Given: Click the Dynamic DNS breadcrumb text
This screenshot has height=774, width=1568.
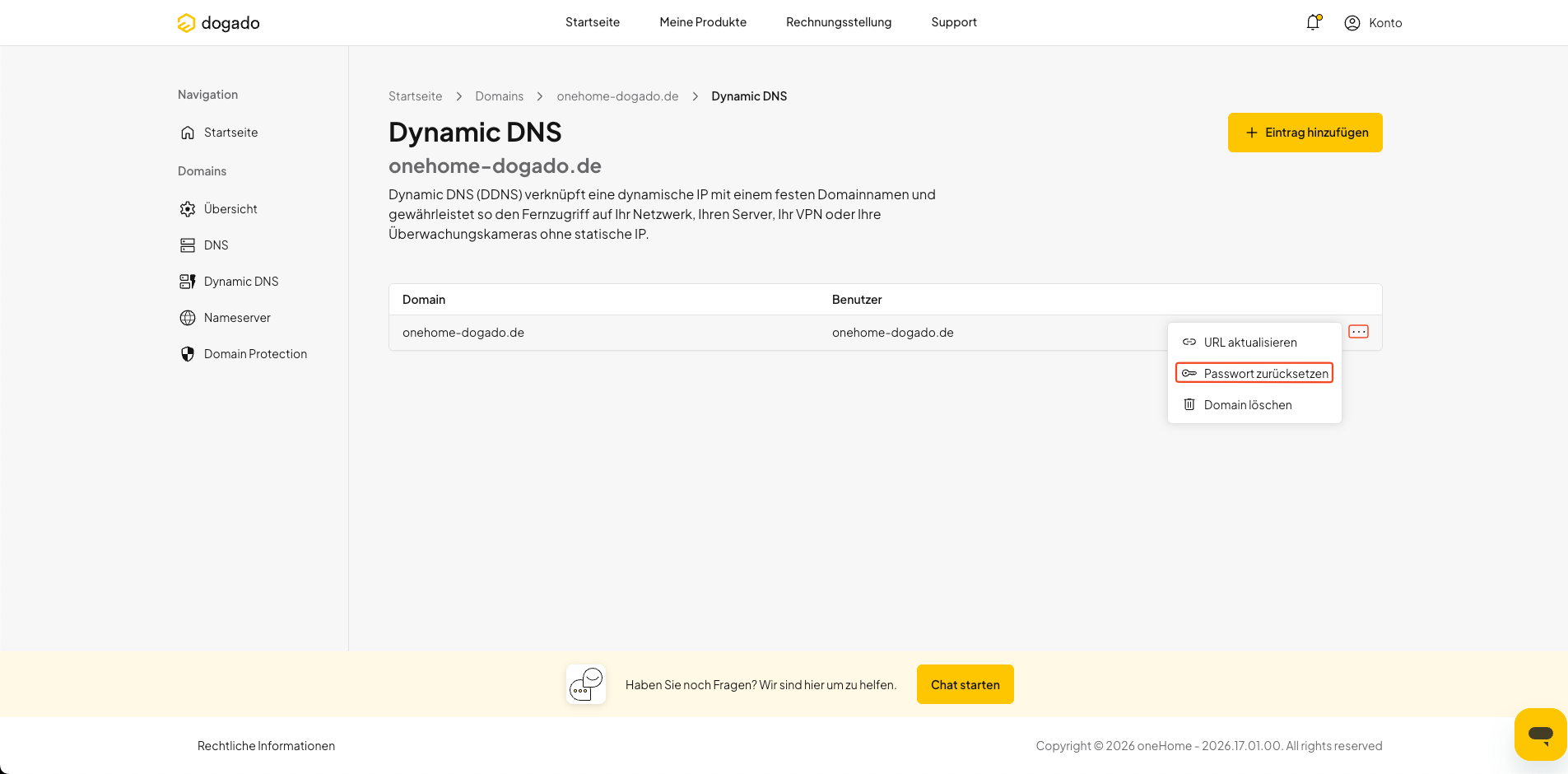Looking at the screenshot, I should click(x=749, y=96).
